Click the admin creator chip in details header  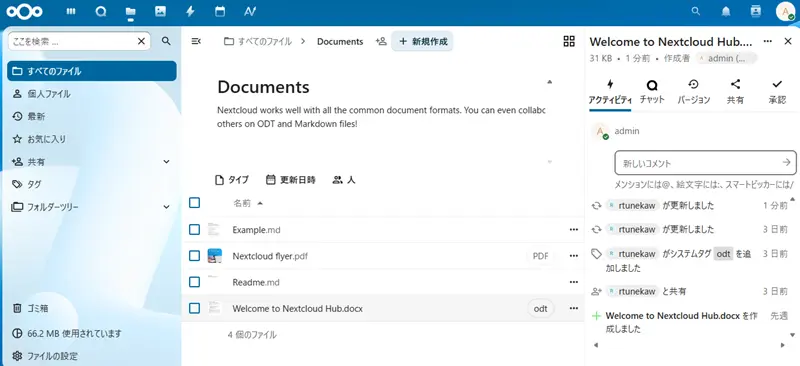[x=727, y=58]
